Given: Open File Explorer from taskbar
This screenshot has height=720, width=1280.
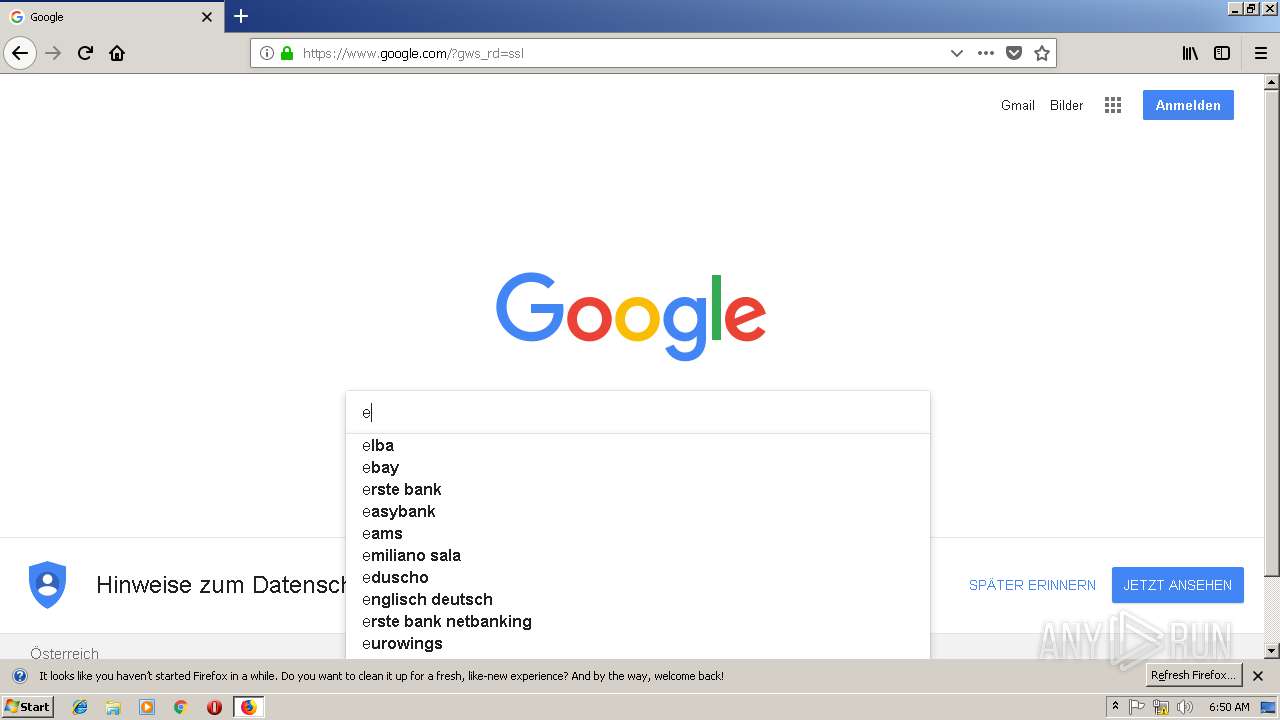Looking at the screenshot, I should coord(113,707).
